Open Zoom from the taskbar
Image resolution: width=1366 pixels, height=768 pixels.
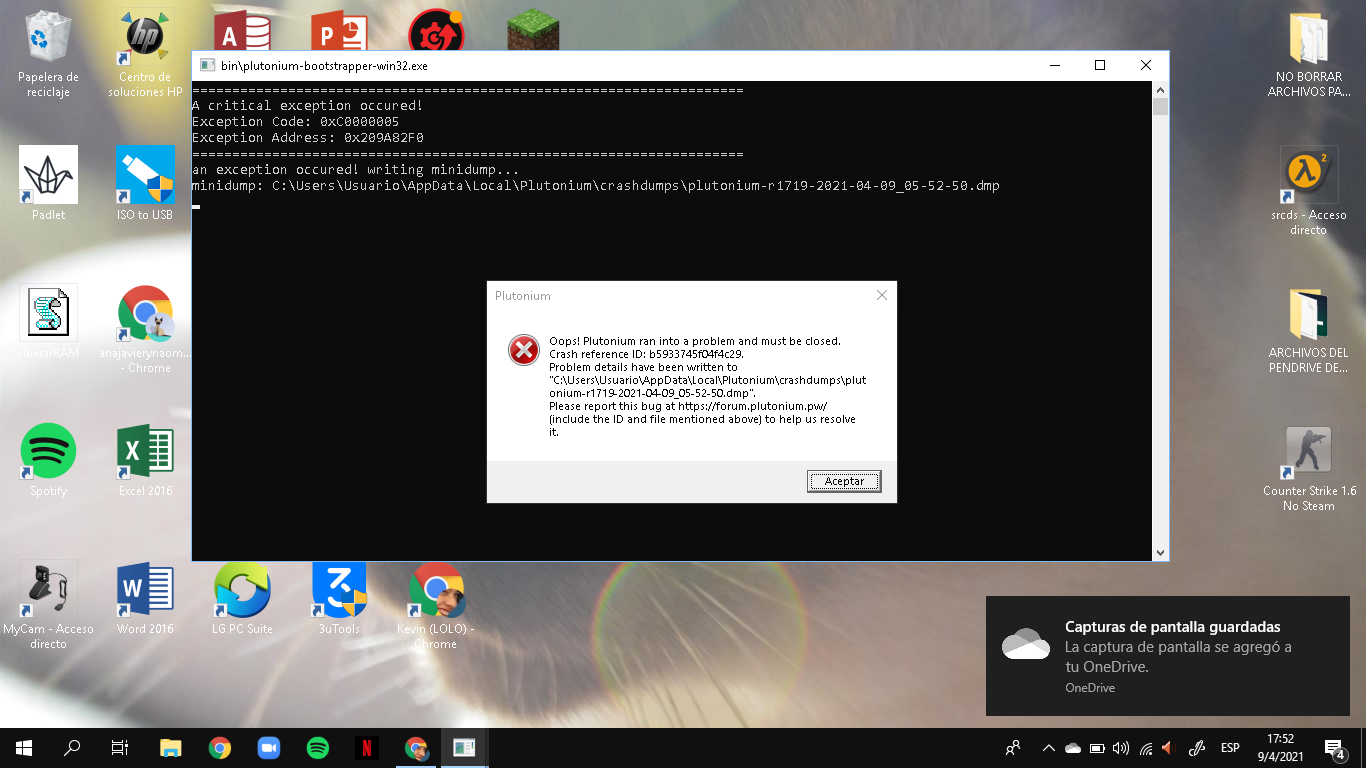(x=269, y=748)
